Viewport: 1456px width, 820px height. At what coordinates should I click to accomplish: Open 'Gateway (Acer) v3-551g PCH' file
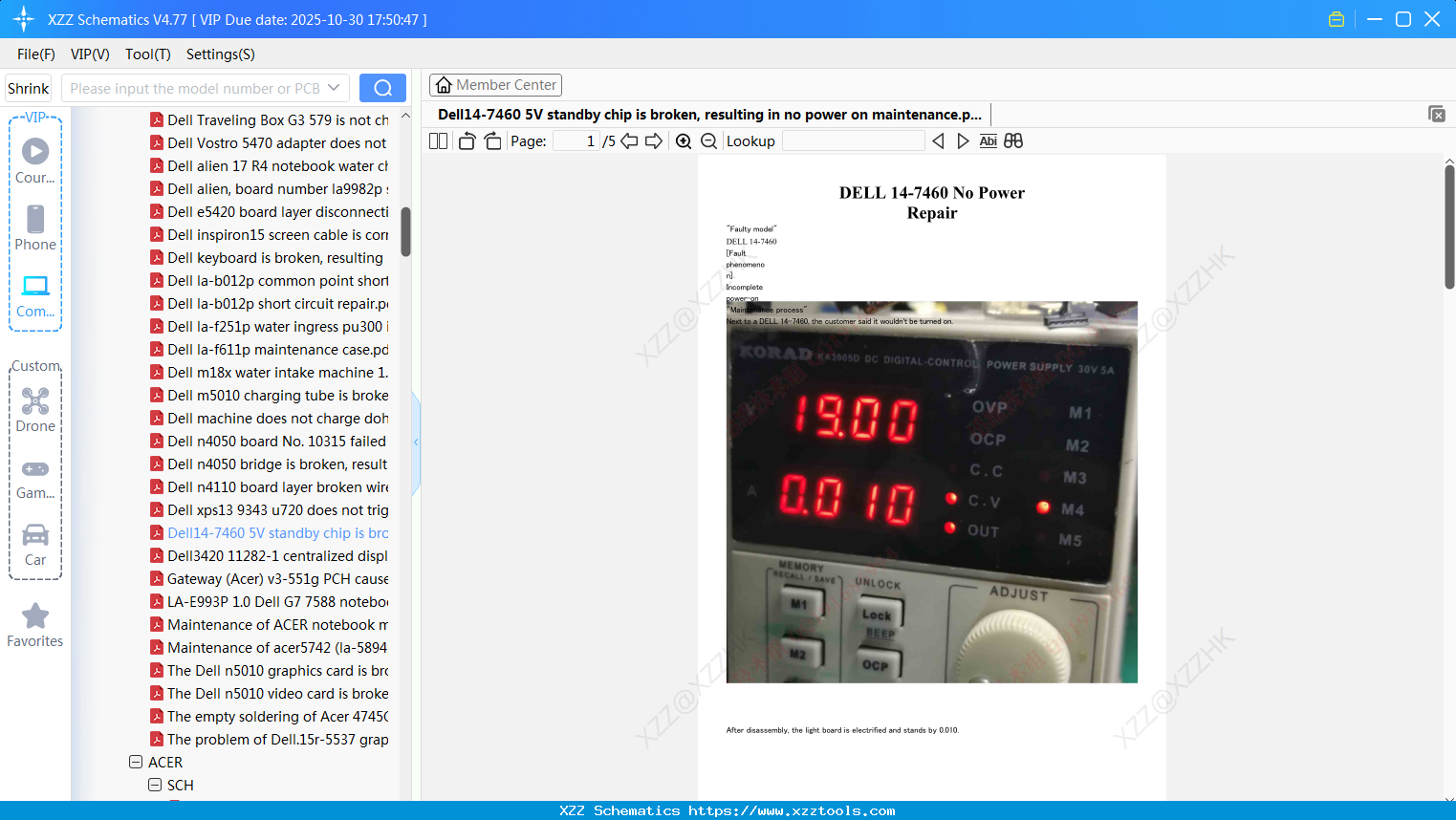tap(270, 578)
